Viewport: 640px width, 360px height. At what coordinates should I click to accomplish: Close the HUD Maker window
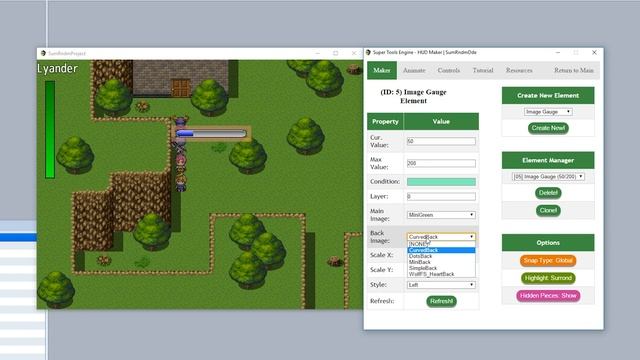tap(594, 53)
